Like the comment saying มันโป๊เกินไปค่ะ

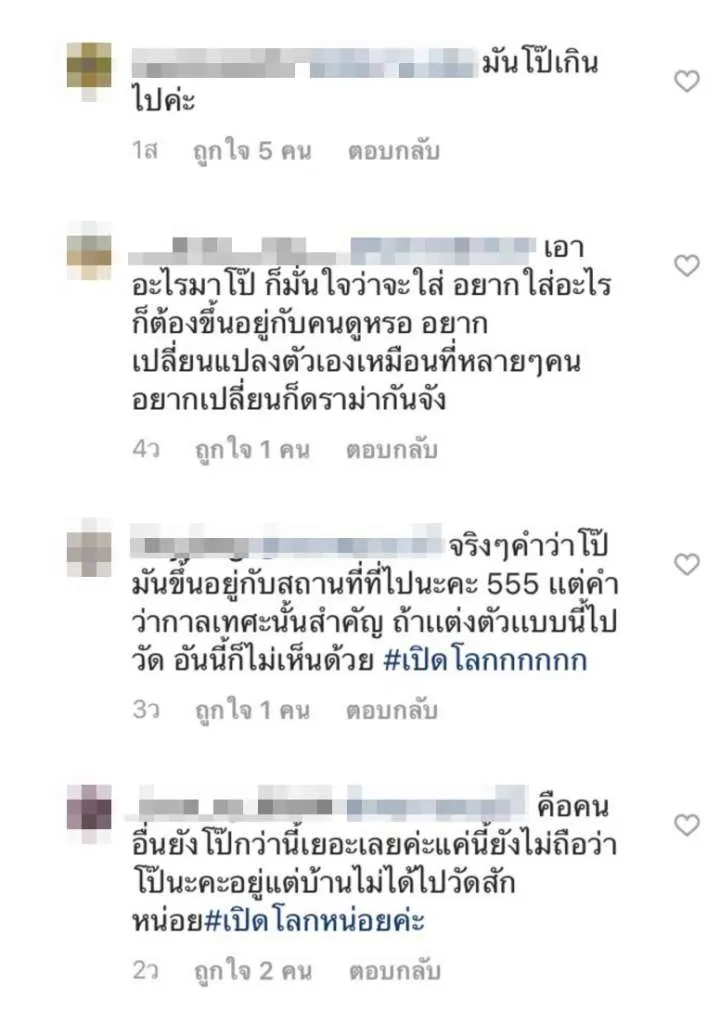[686, 81]
